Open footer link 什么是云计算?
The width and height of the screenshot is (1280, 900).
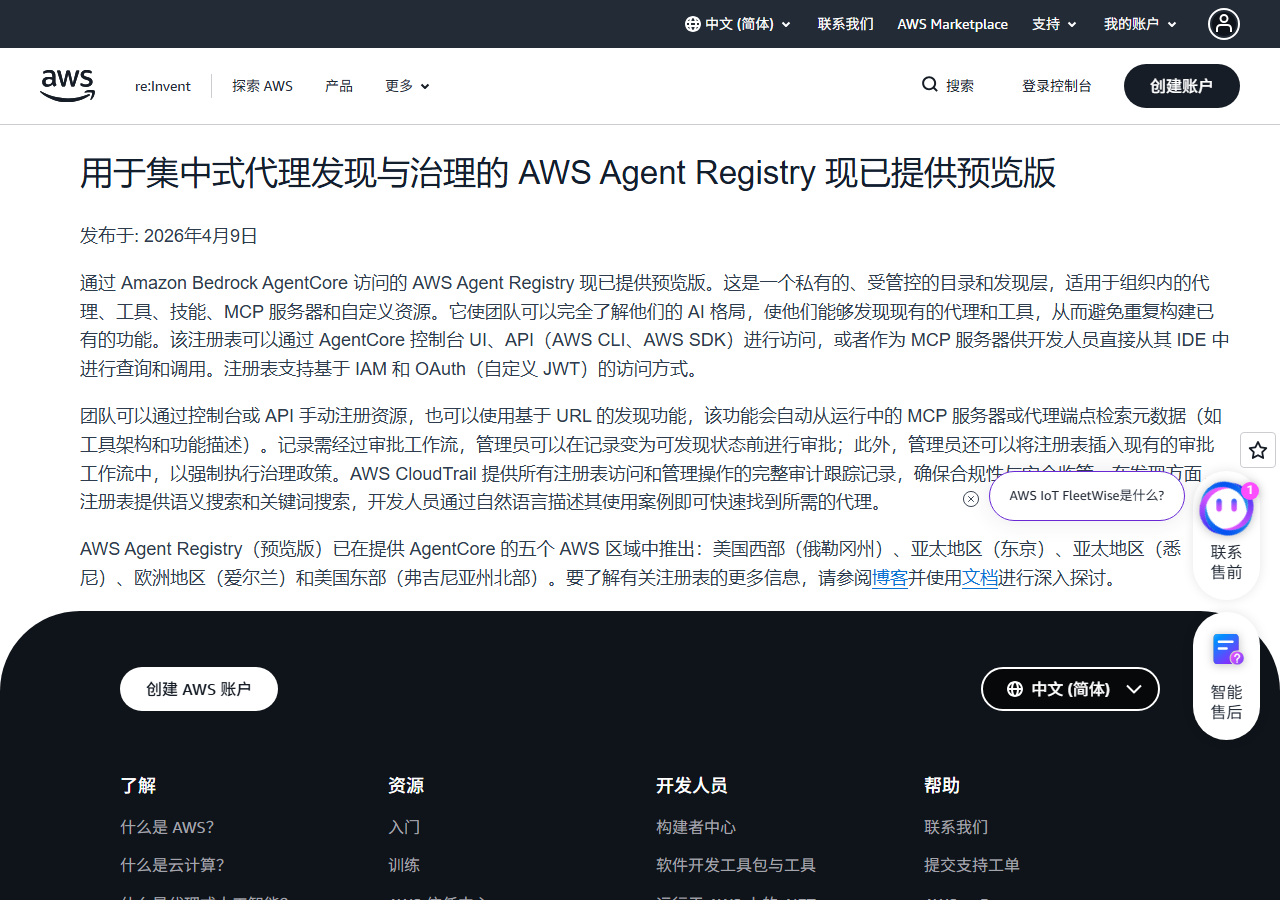click(x=172, y=865)
